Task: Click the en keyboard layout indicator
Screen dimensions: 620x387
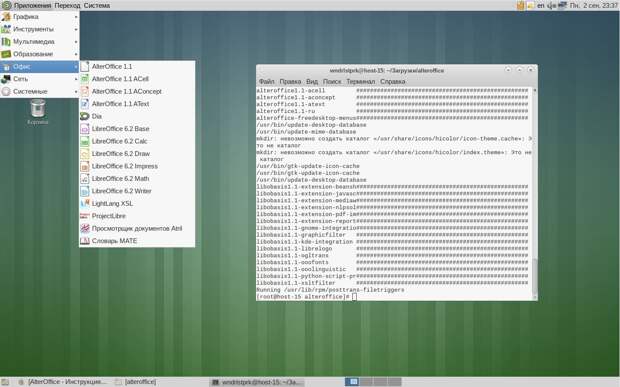Action: tap(541, 6)
